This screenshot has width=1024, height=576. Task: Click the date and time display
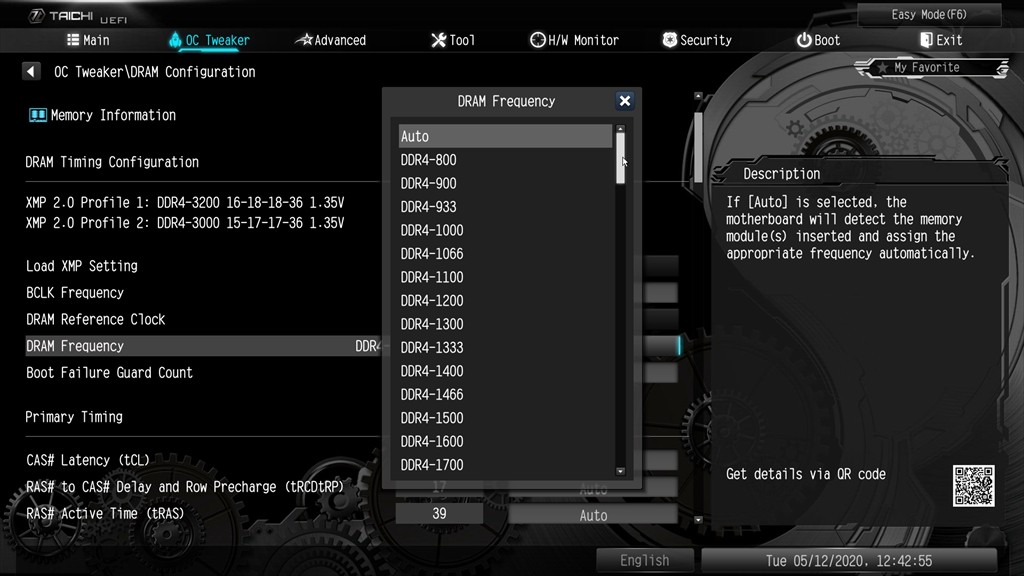point(849,560)
